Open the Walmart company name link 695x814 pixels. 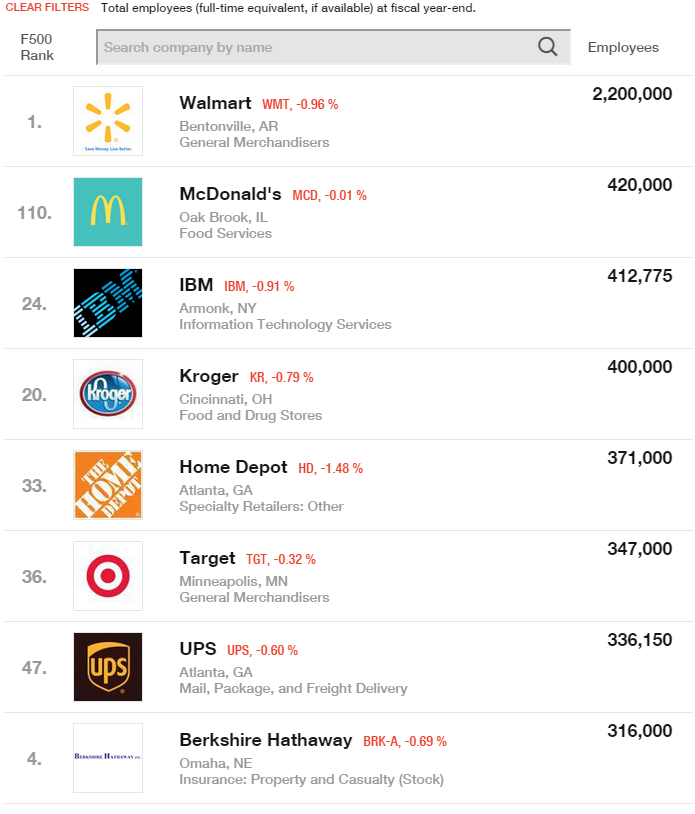[x=215, y=103]
